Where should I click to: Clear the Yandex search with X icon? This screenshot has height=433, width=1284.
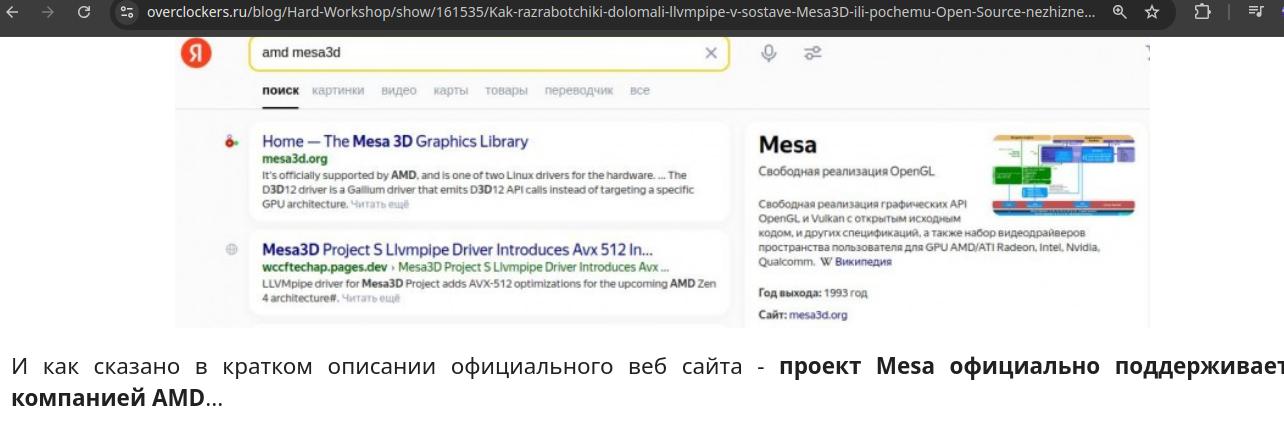(x=711, y=53)
